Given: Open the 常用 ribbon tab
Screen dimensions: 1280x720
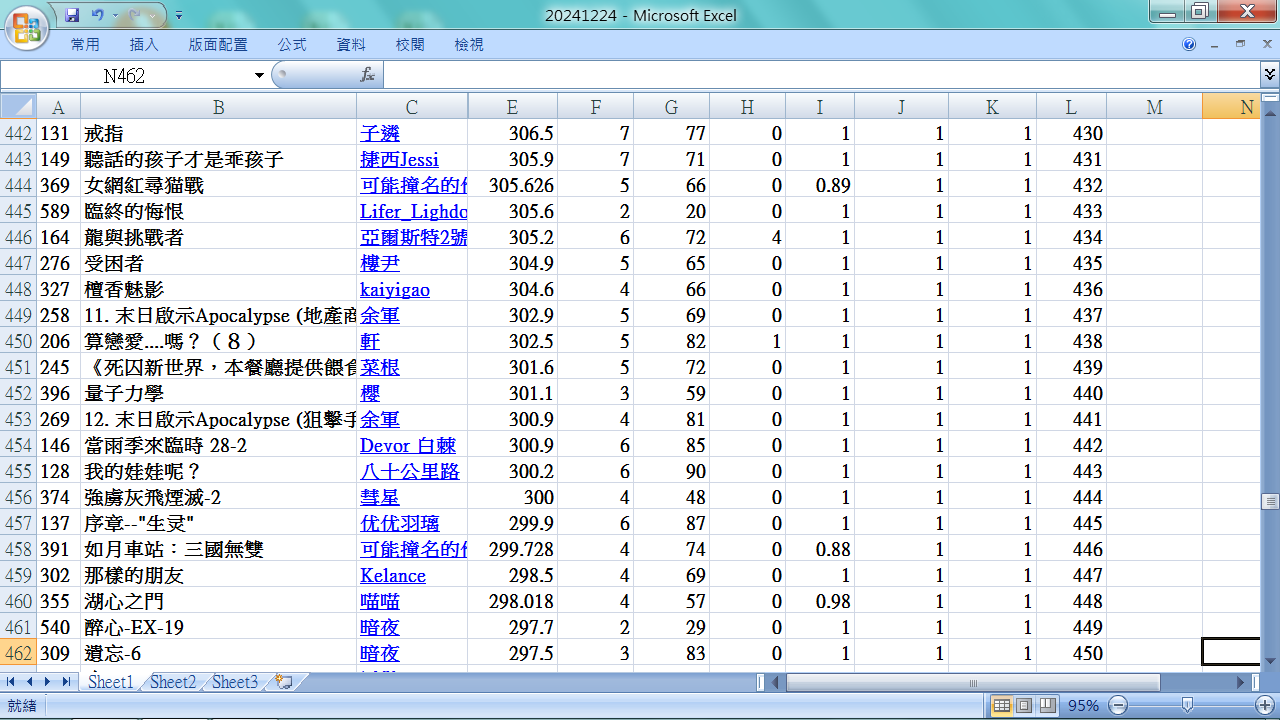Looking at the screenshot, I should coord(85,44).
